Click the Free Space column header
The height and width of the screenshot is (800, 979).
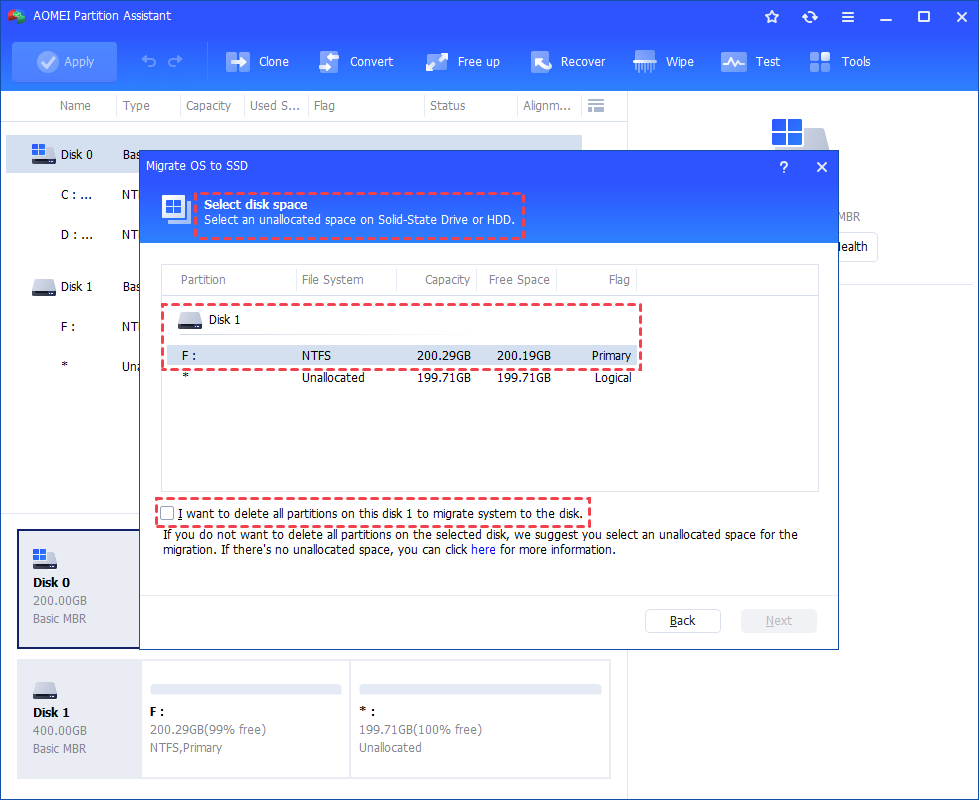[x=519, y=280]
